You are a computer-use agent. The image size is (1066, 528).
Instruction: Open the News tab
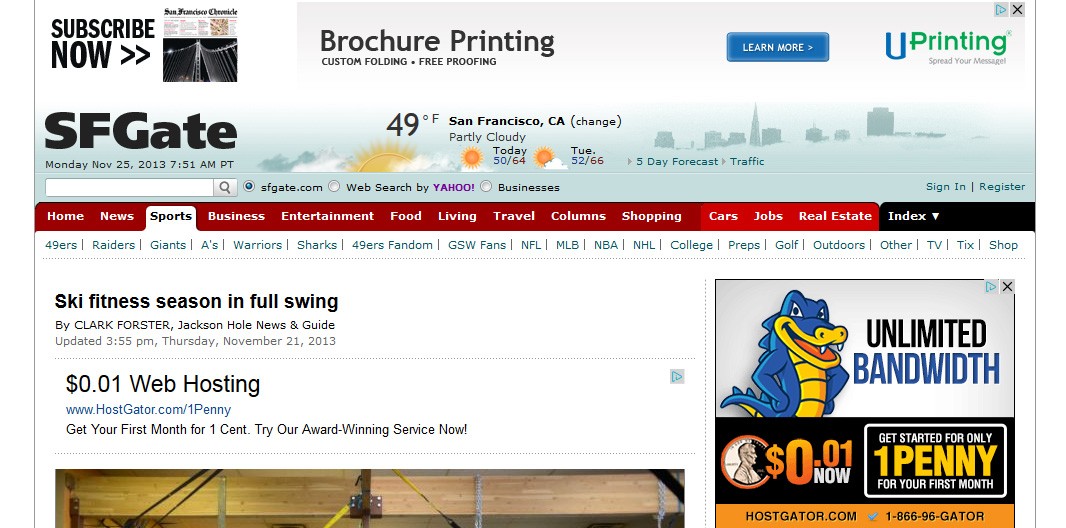pyautogui.click(x=117, y=216)
